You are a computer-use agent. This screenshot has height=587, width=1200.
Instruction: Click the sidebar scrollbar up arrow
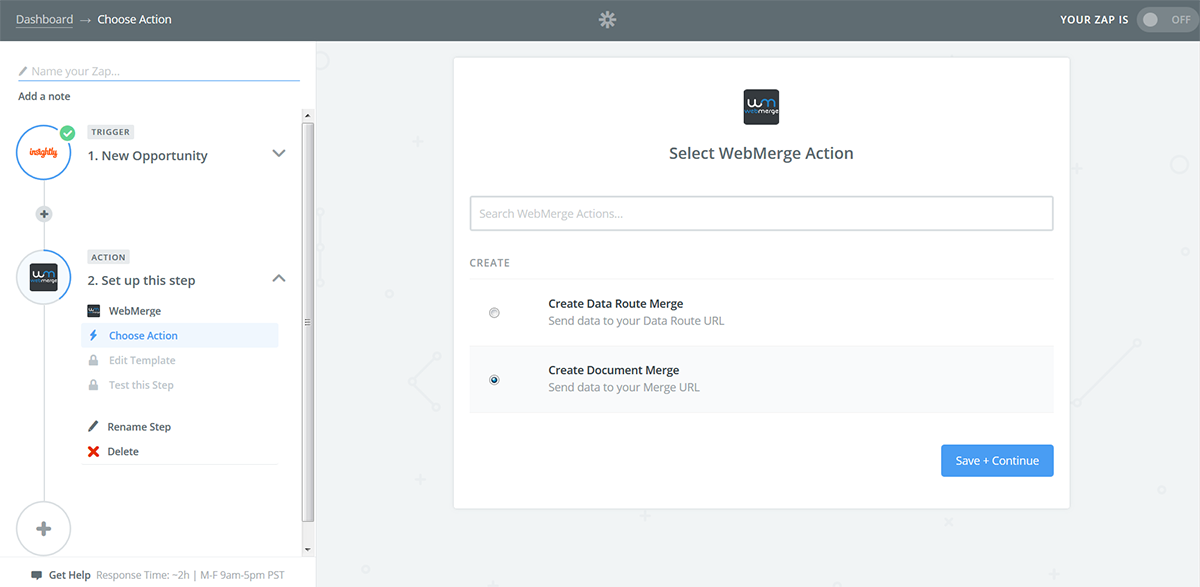(308, 115)
